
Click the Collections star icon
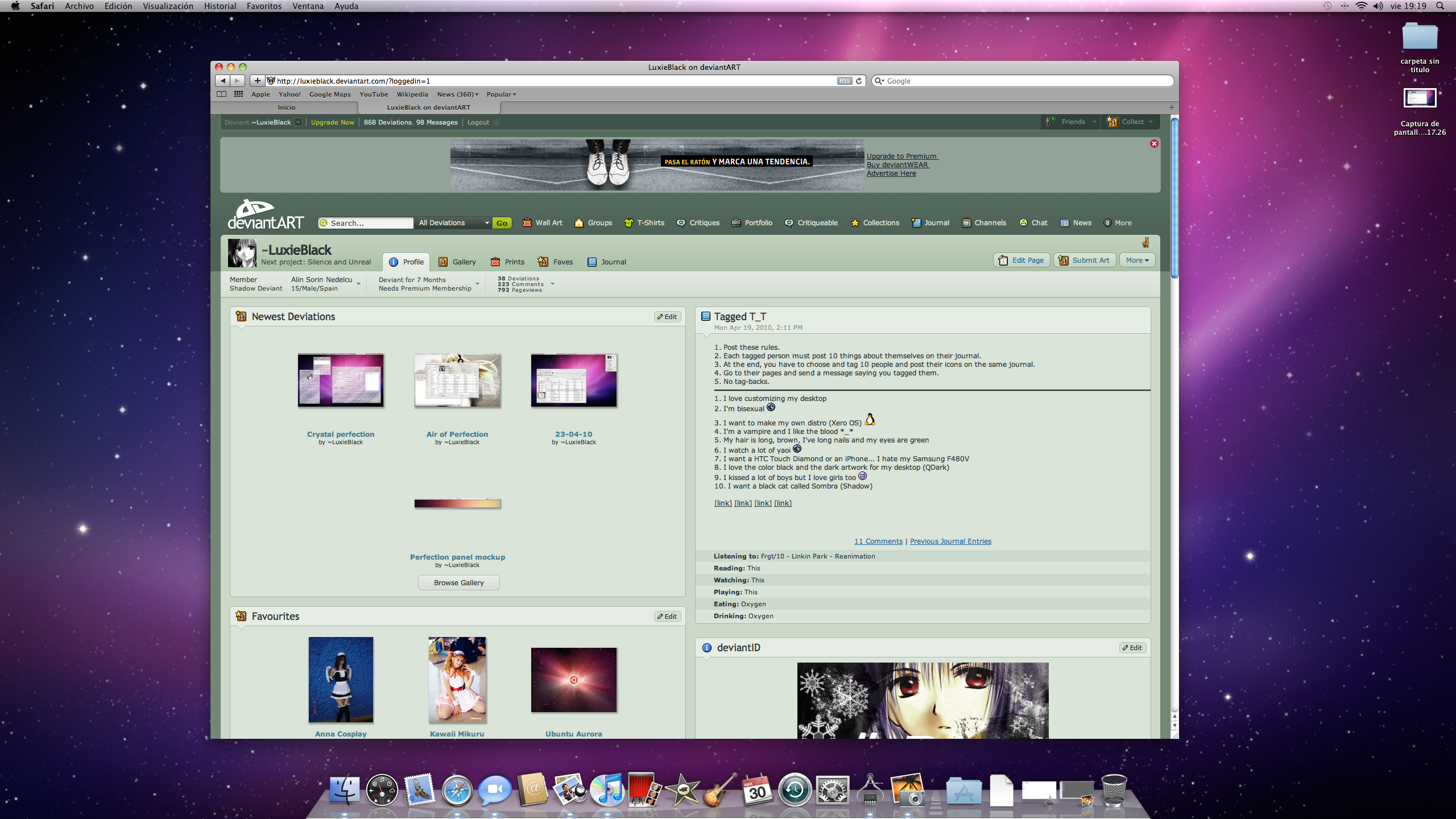click(855, 222)
